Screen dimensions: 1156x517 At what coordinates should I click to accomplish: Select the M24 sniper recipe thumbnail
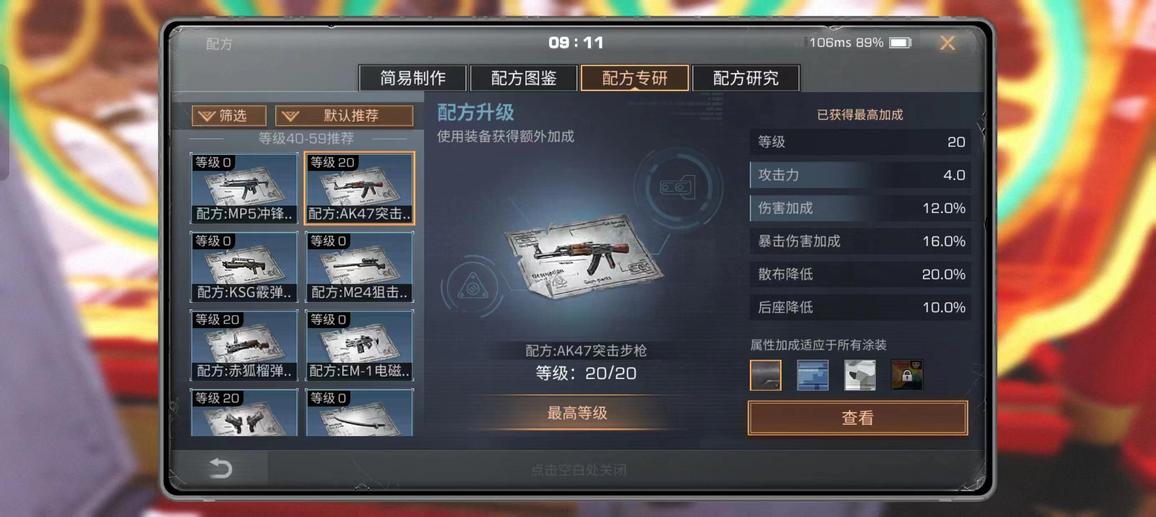360,267
